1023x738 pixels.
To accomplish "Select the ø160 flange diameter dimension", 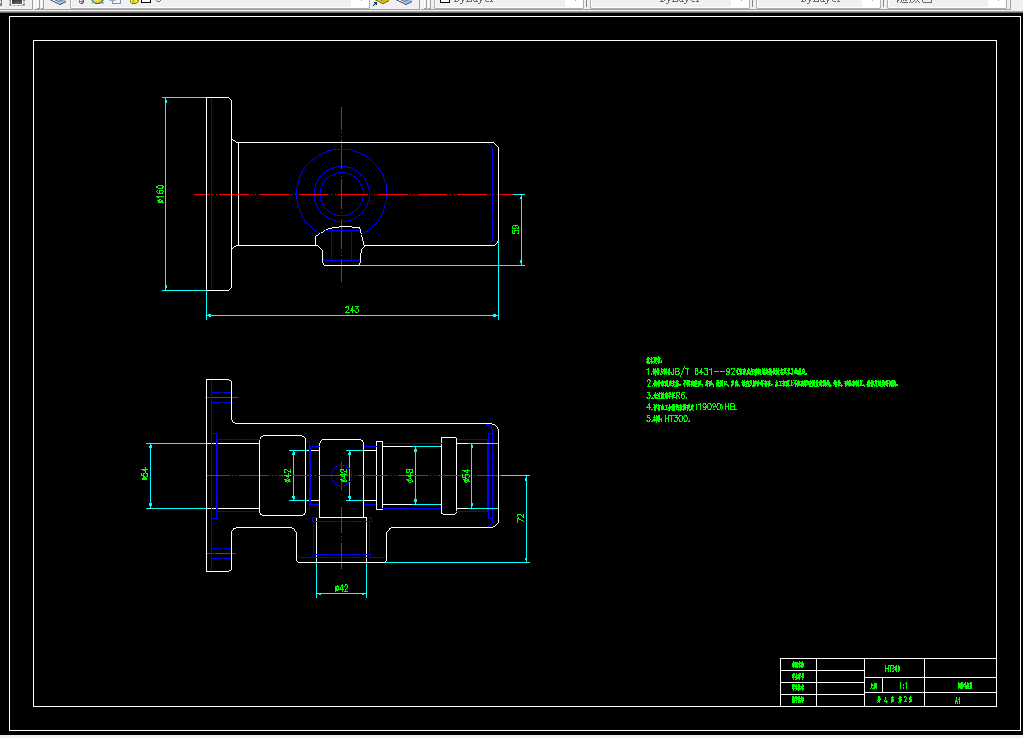I will pyautogui.click(x=160, y=194).
